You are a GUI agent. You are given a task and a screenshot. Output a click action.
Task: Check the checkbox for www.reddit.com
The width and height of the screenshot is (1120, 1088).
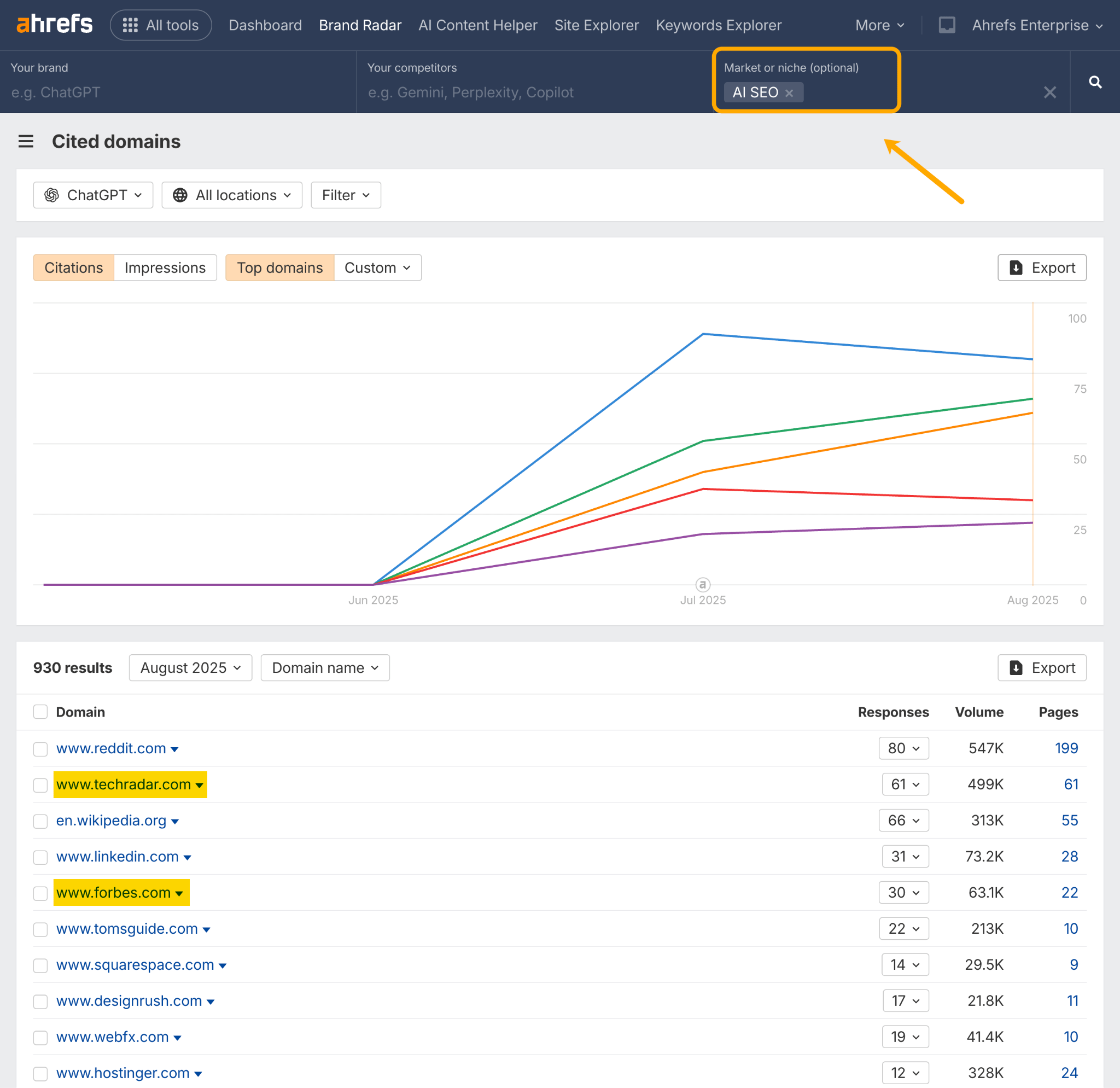point(40,748)
